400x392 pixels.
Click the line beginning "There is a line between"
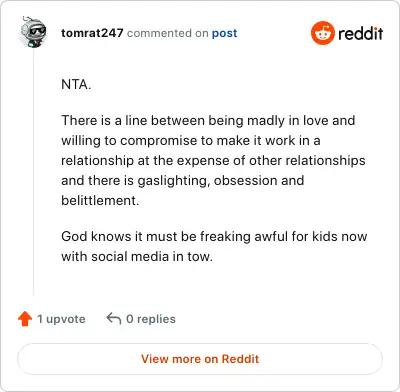(208, 120)
